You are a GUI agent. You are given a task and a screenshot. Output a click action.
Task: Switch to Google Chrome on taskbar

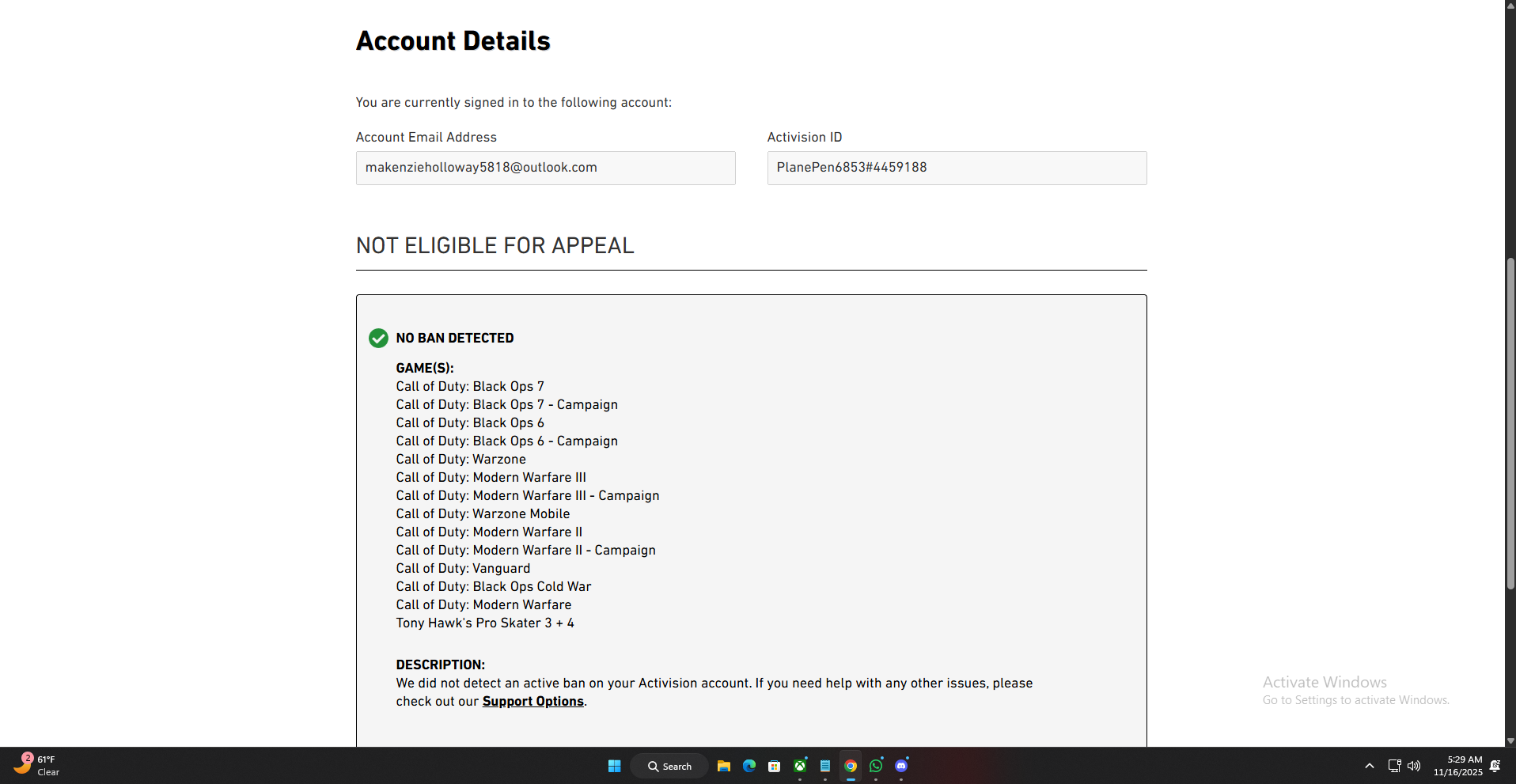coord(851,766)
